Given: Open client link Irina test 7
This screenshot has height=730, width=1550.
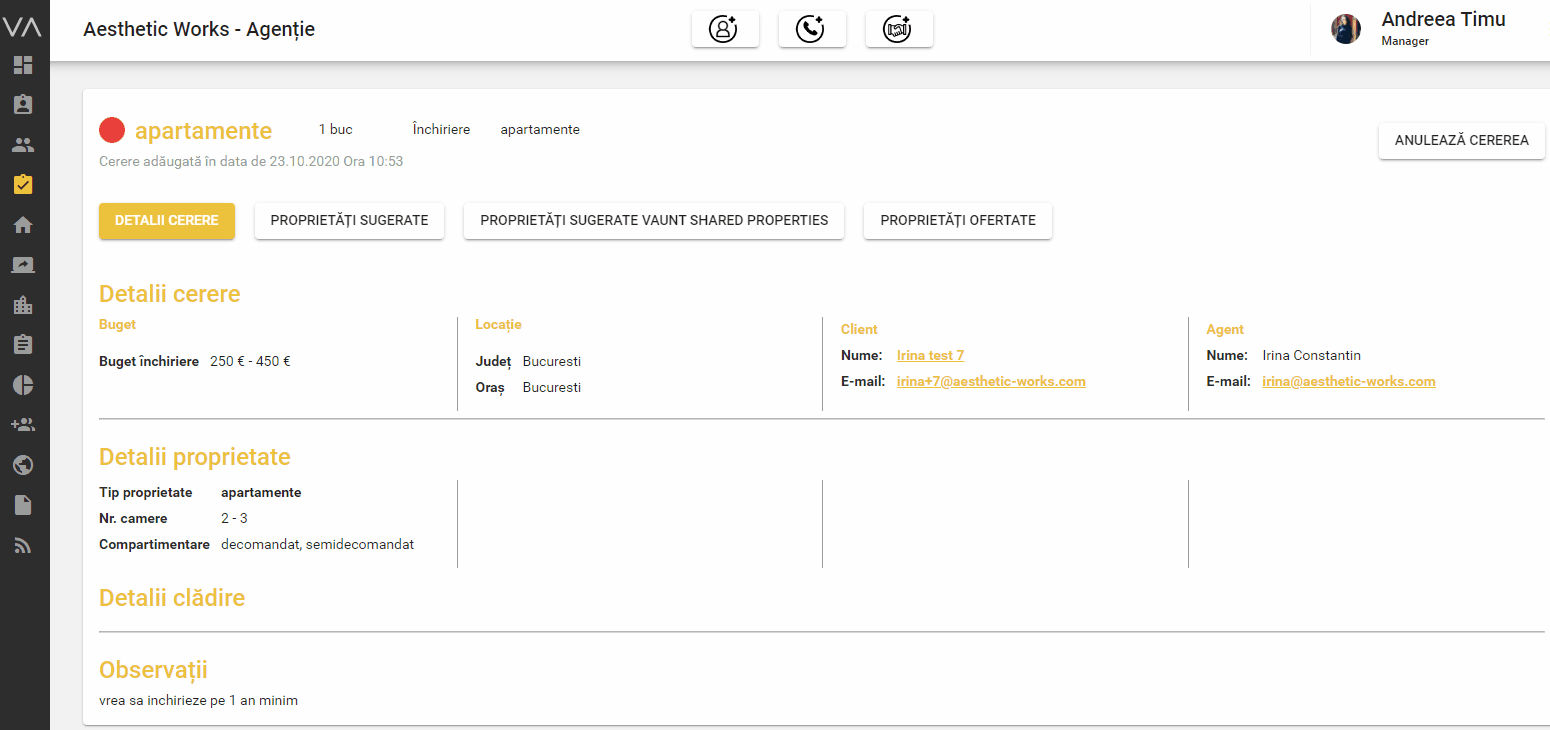Looking at the screenshot, I should click(x=930, y=355).
